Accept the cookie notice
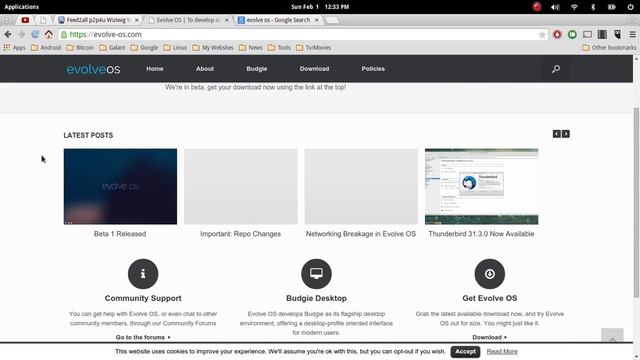The width and height of the screenshot is (640, 360). click(x=465, y=351)
